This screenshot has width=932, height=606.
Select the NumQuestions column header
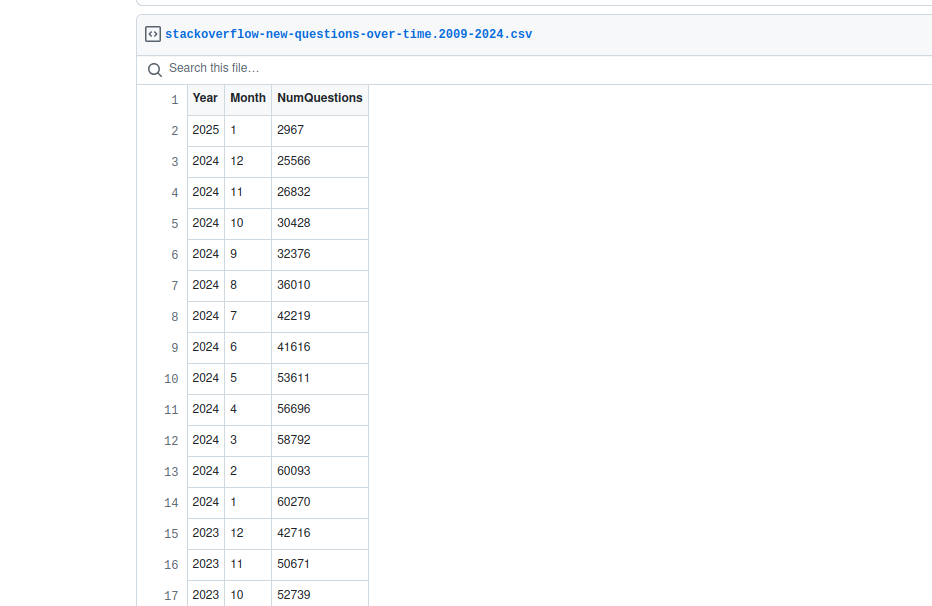[x=319, y=98]
